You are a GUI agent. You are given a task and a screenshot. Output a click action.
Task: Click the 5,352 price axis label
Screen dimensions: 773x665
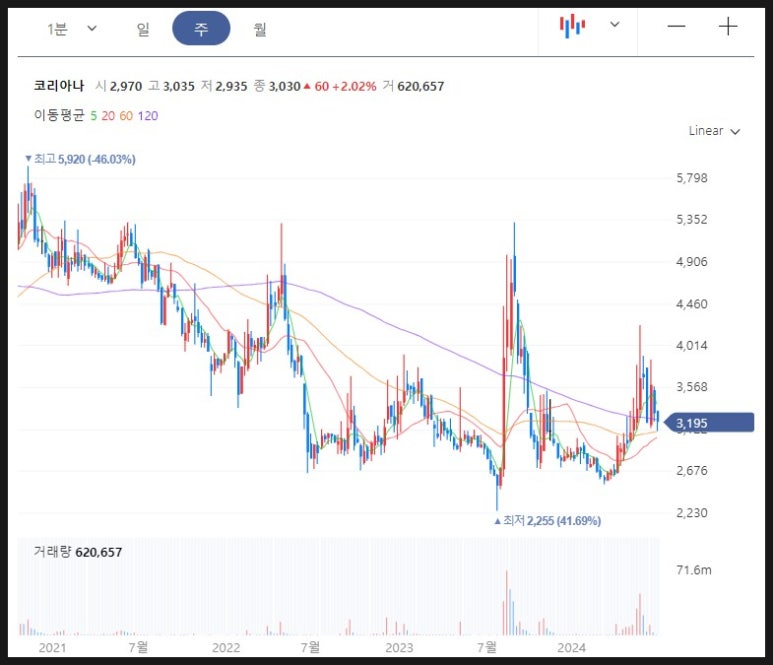click(692, 220)
